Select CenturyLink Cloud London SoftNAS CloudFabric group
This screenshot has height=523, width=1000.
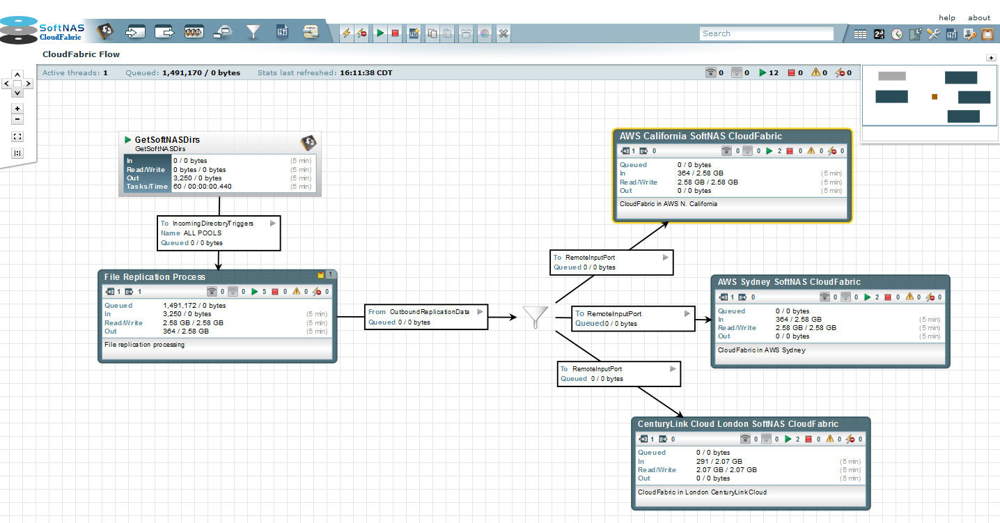pyautogui.click(x=751, y=464)
